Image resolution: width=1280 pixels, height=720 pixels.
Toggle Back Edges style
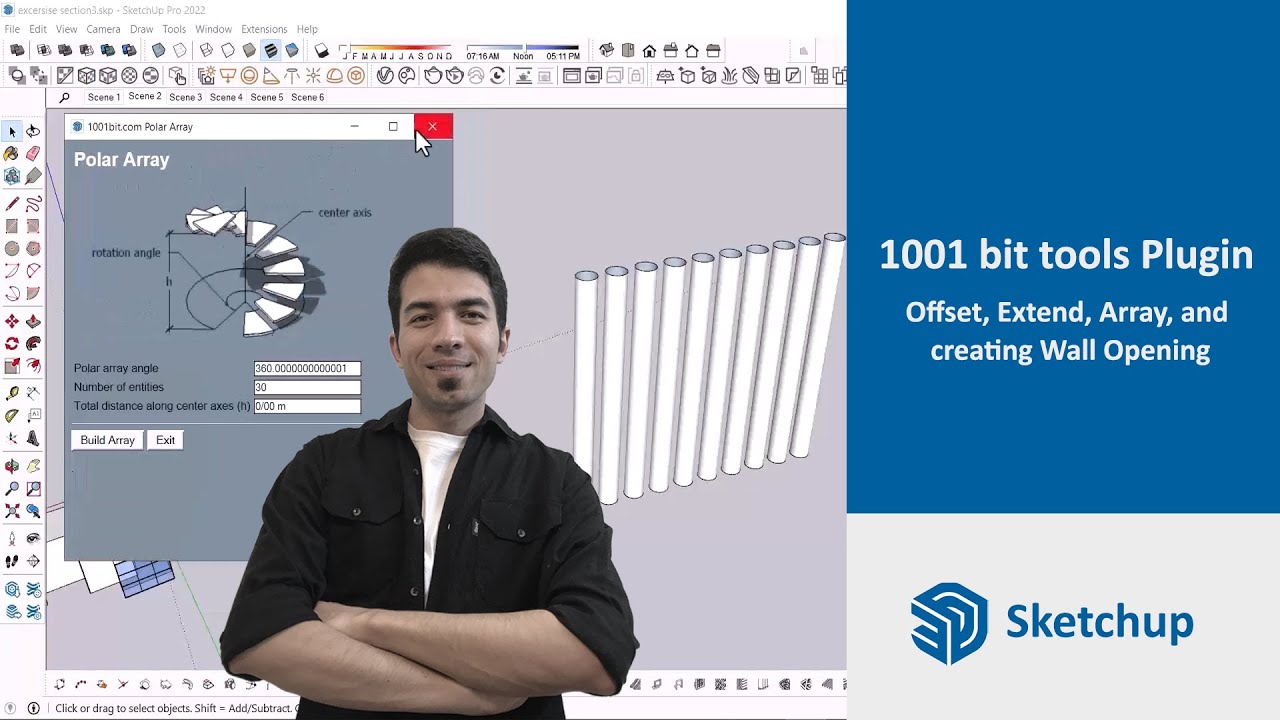pos(180,50)
